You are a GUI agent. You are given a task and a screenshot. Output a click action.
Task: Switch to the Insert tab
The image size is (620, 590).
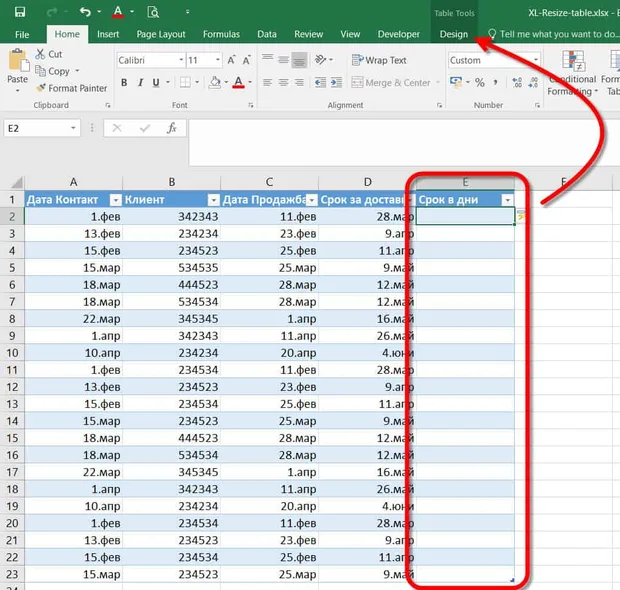[x=108, y=34]
